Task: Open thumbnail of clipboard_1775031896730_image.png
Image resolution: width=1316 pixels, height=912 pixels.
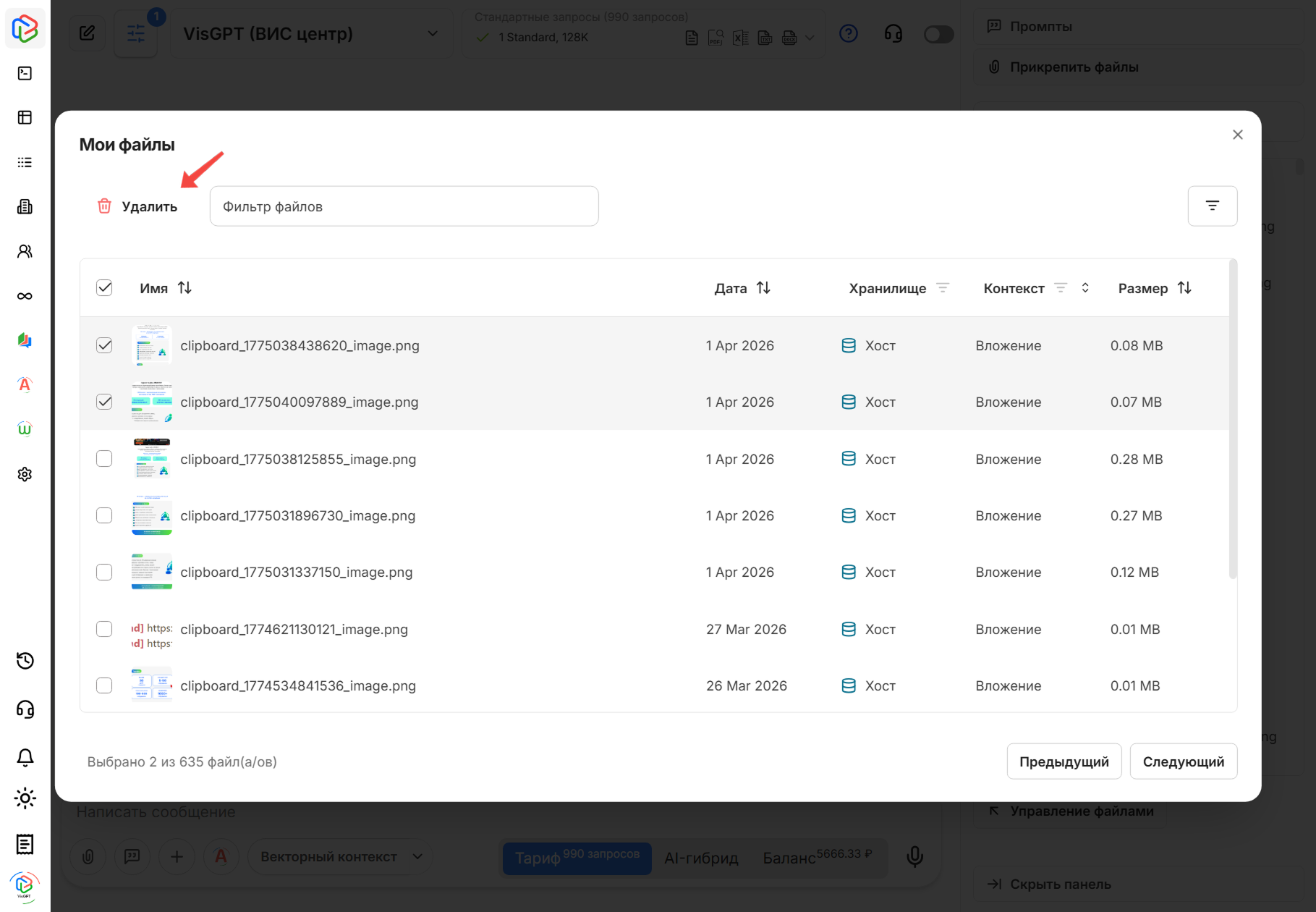Action: (x=152, y=515)
